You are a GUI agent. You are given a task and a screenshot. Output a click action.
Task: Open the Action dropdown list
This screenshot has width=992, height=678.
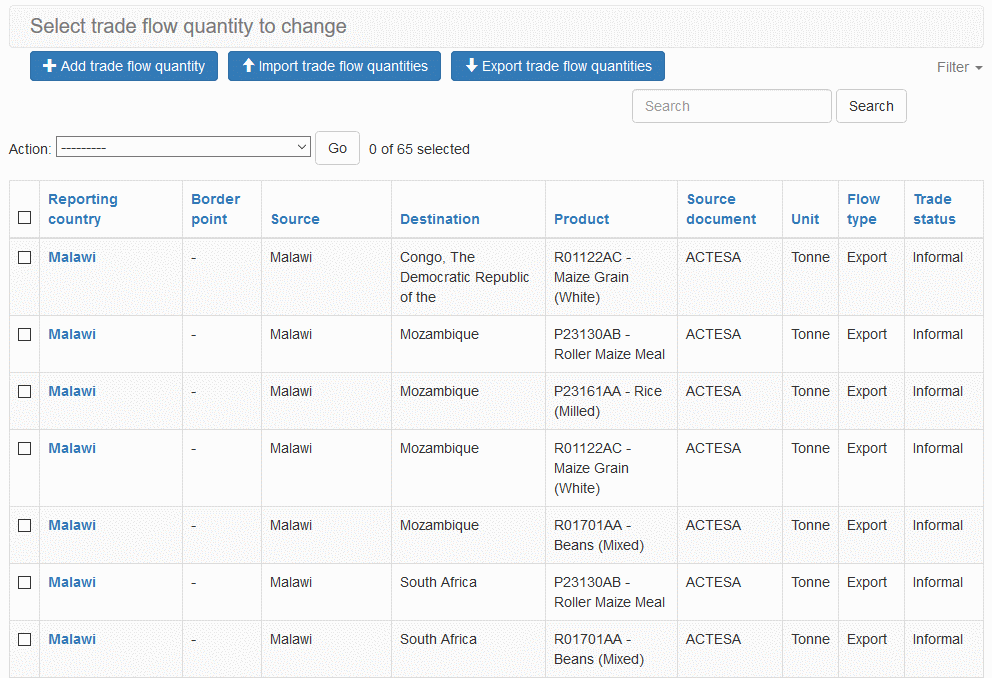point(184,148)
